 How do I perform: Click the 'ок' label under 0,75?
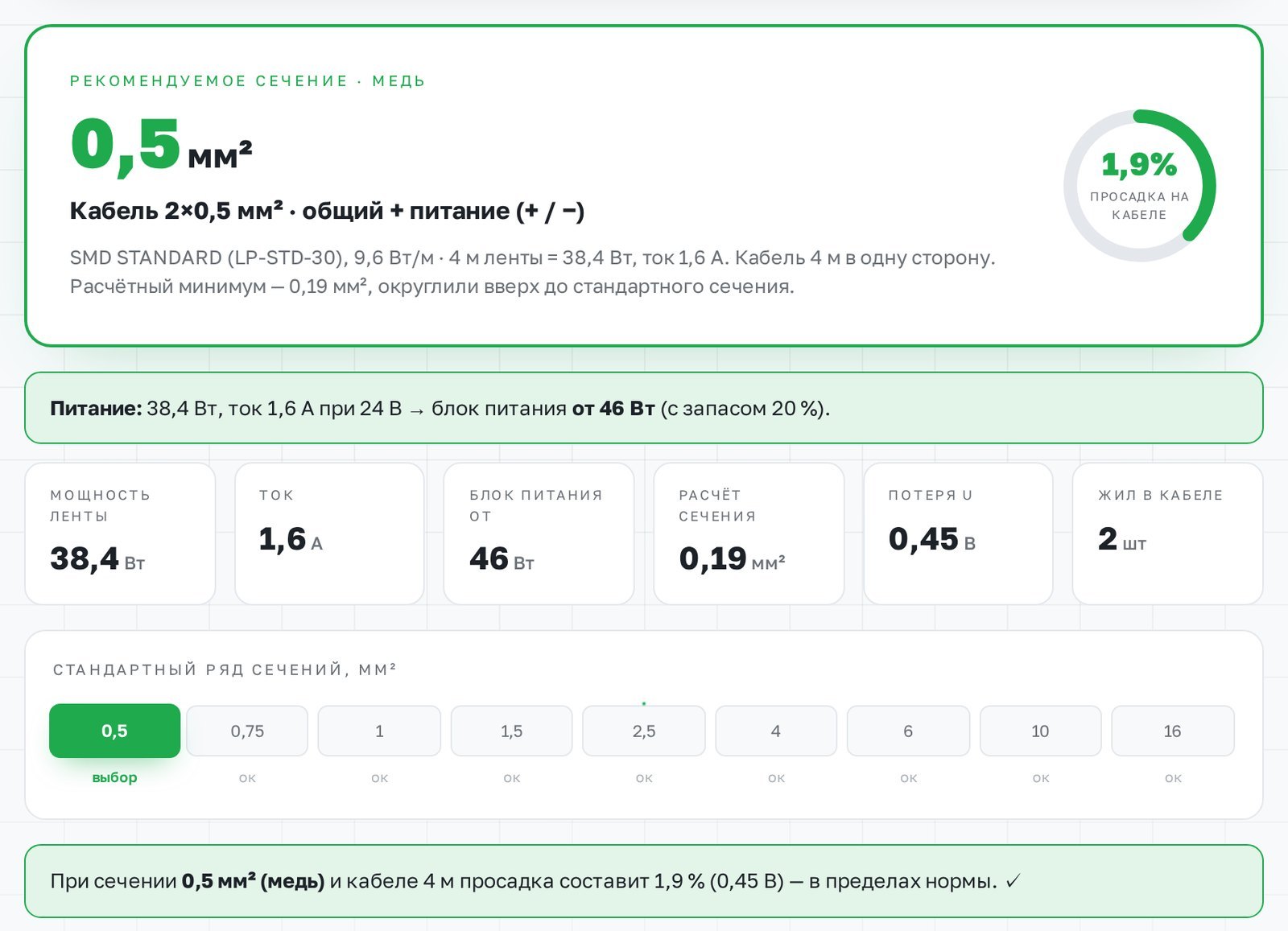click(247, 778)
